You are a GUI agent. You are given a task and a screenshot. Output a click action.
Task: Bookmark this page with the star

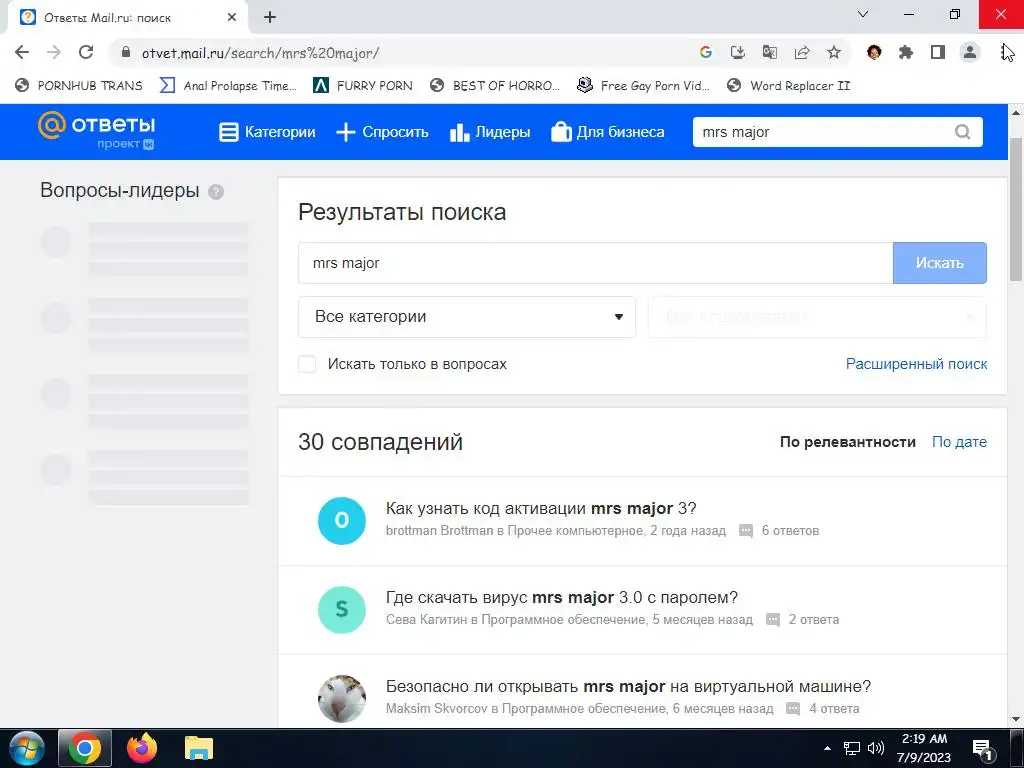pos(834,52)
